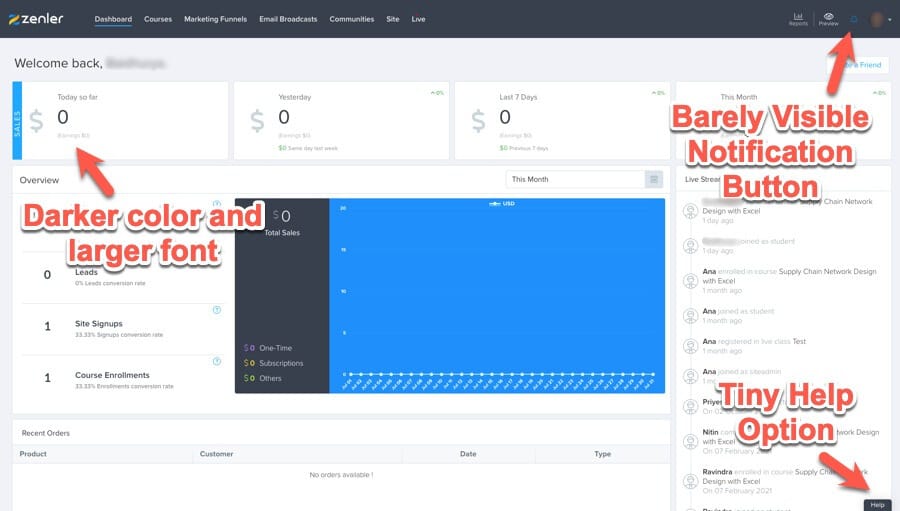
Task: Click the calendar icon beside This Month
Action: pos(654,180)
